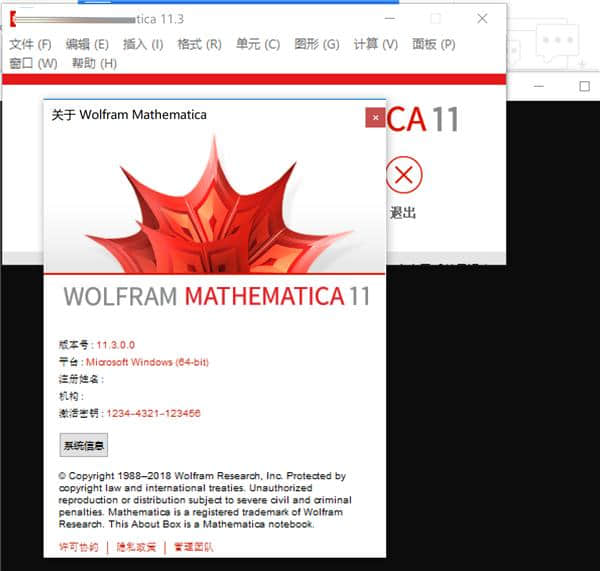Click the 注册姓名 label
The image size is (600, 571).
pyautogui.click(x=81, y=379)
